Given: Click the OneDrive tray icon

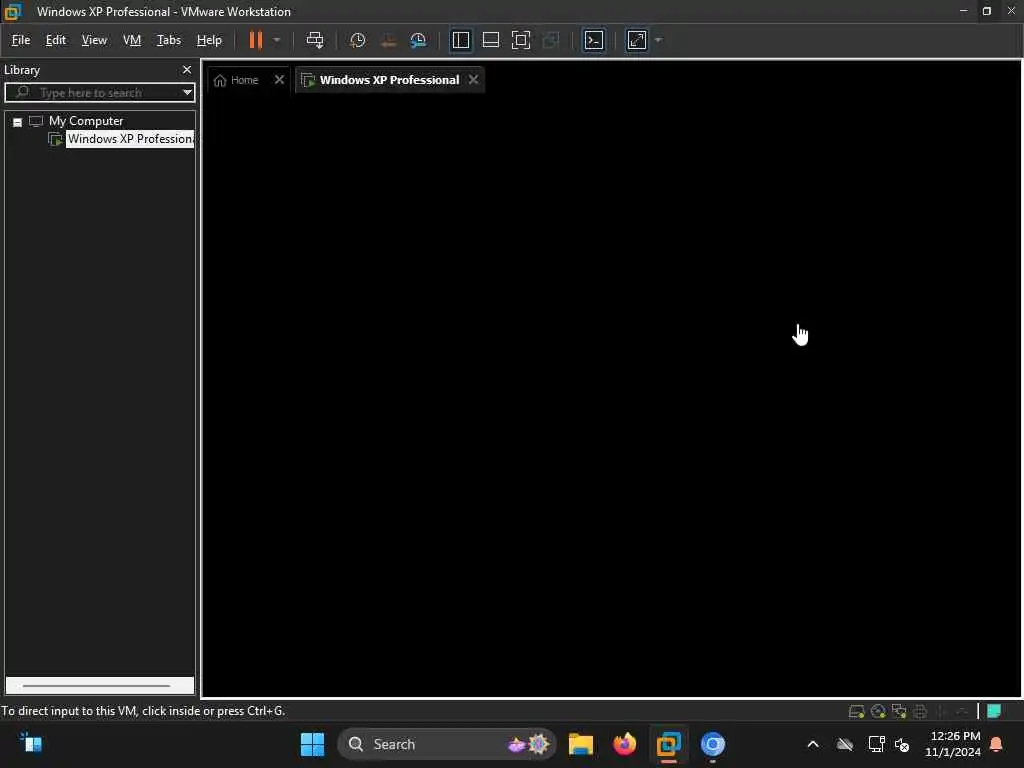Looking at the screenshot, I should tap(844, 744).
